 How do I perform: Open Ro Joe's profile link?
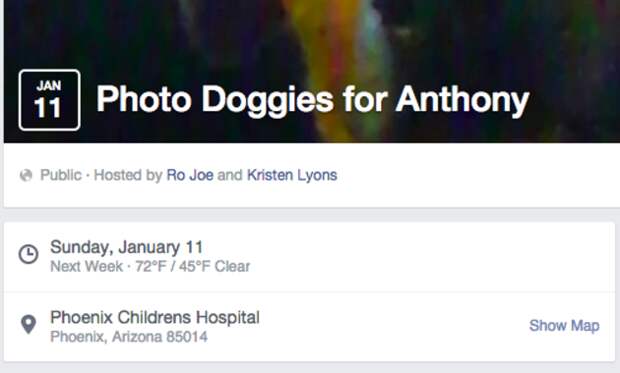tap(190, 175)
